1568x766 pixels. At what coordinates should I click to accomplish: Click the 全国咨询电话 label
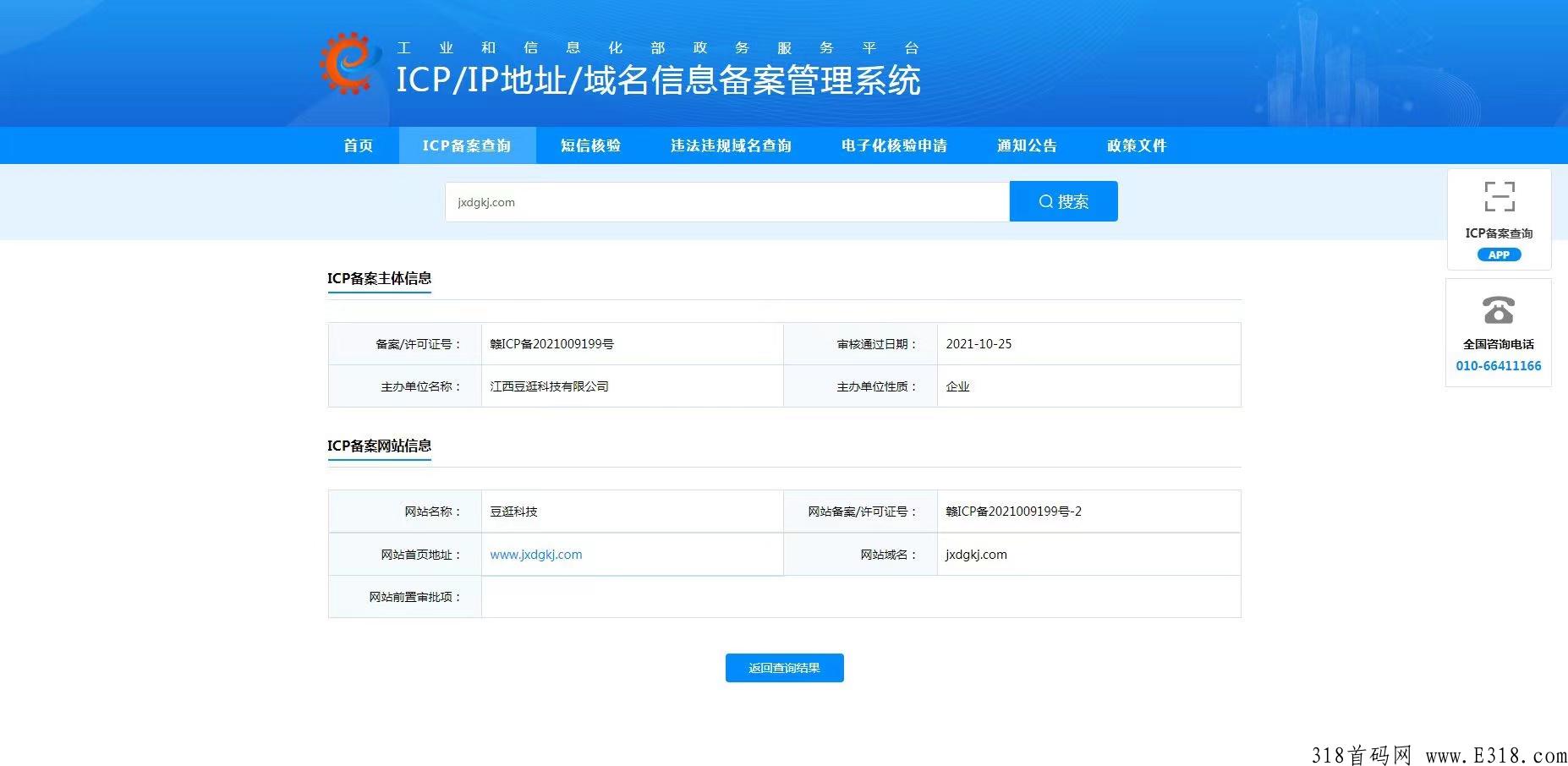coord(1499,344)
